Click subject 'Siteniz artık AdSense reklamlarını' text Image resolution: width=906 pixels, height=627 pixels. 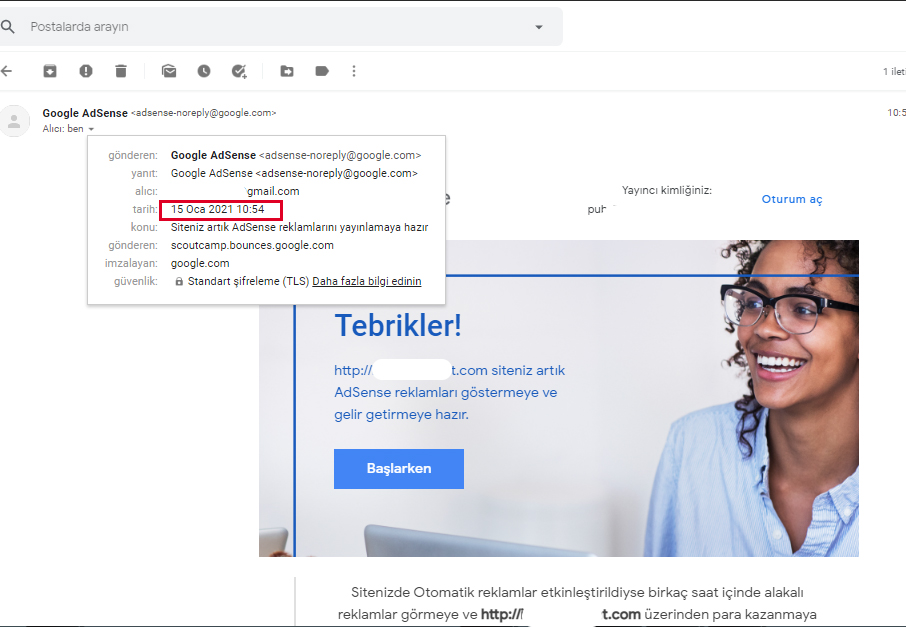point(300,227)
